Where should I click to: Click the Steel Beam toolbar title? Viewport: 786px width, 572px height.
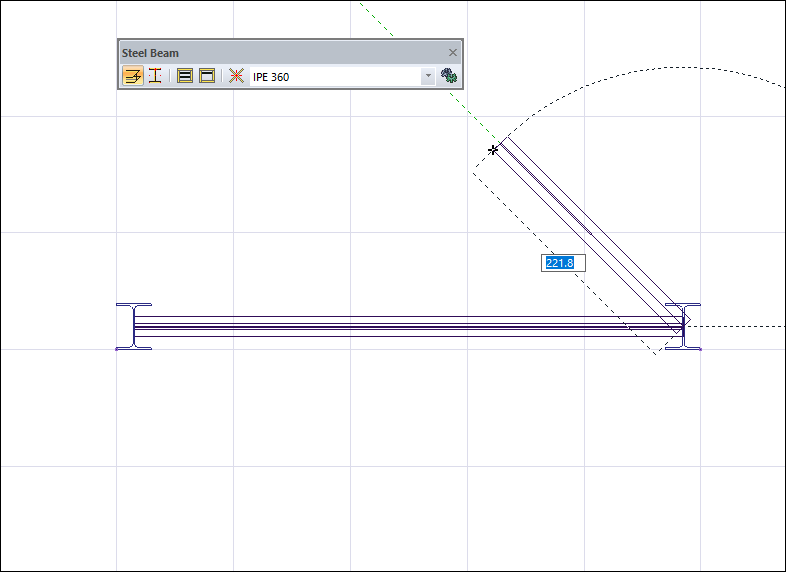(151, 53)
